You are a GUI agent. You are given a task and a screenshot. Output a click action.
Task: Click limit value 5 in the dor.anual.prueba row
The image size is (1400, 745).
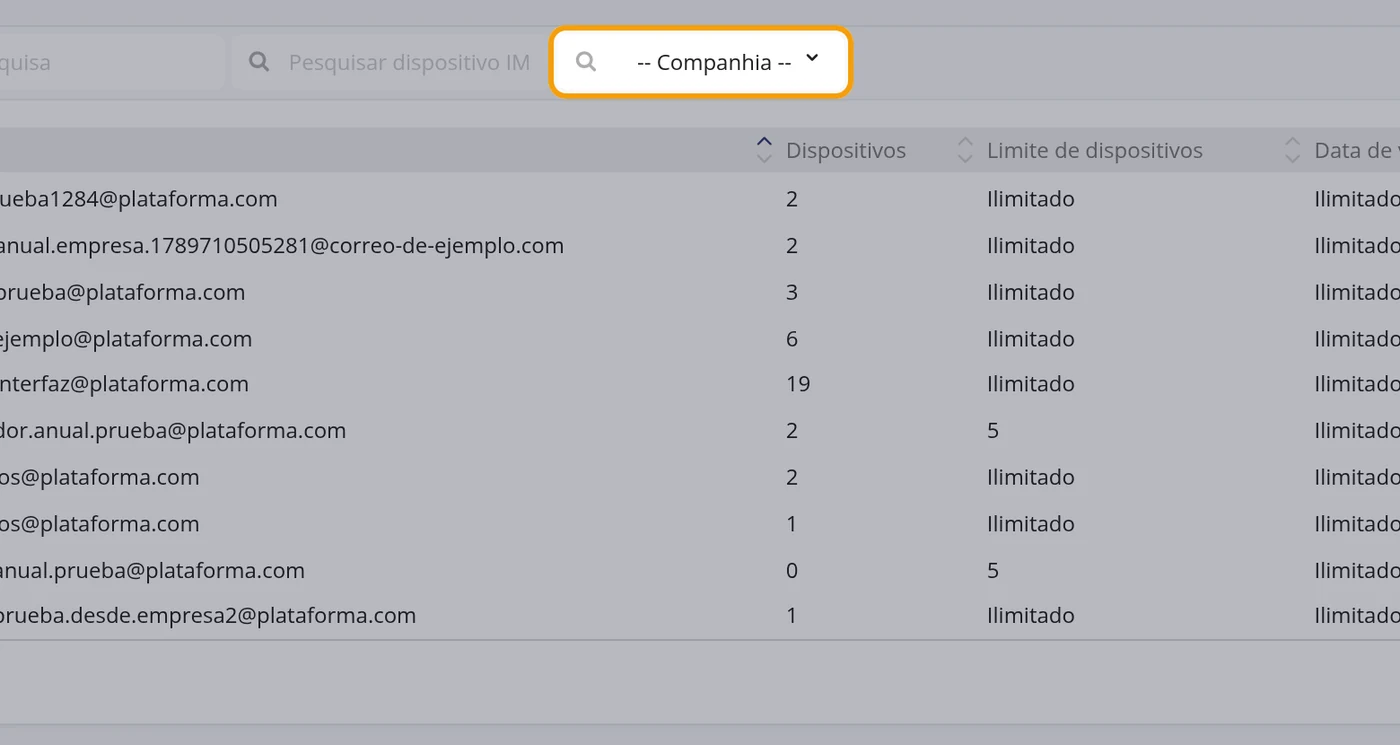click(993, 431)
